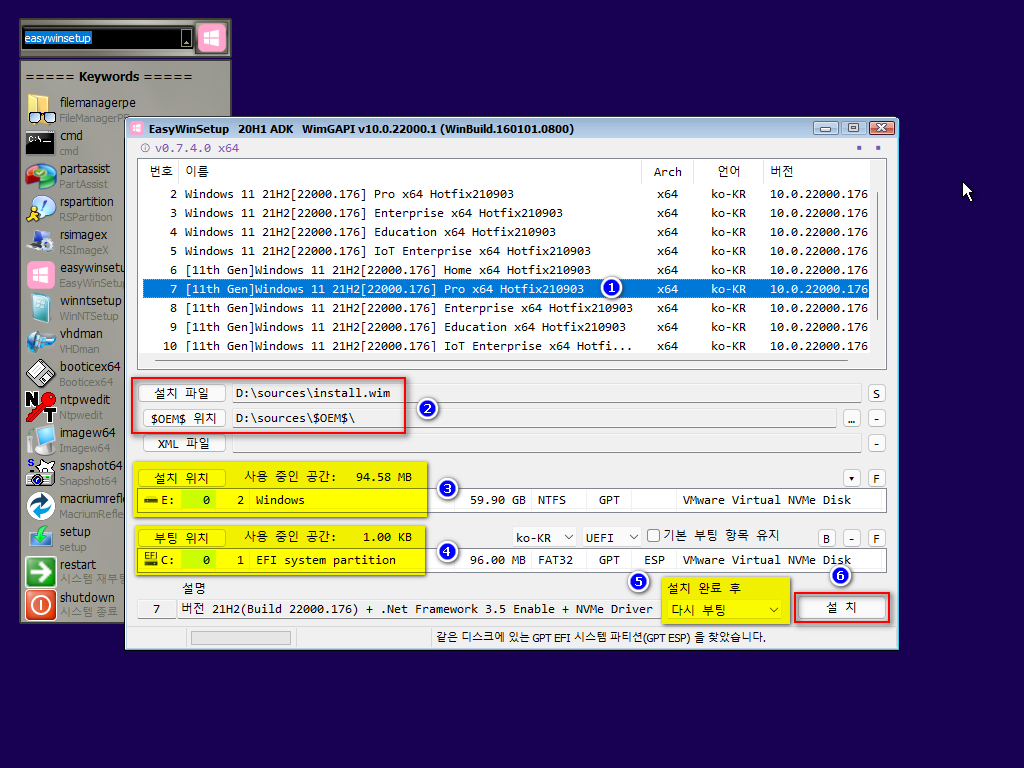Sort by Arch column header

coord(667,171)
